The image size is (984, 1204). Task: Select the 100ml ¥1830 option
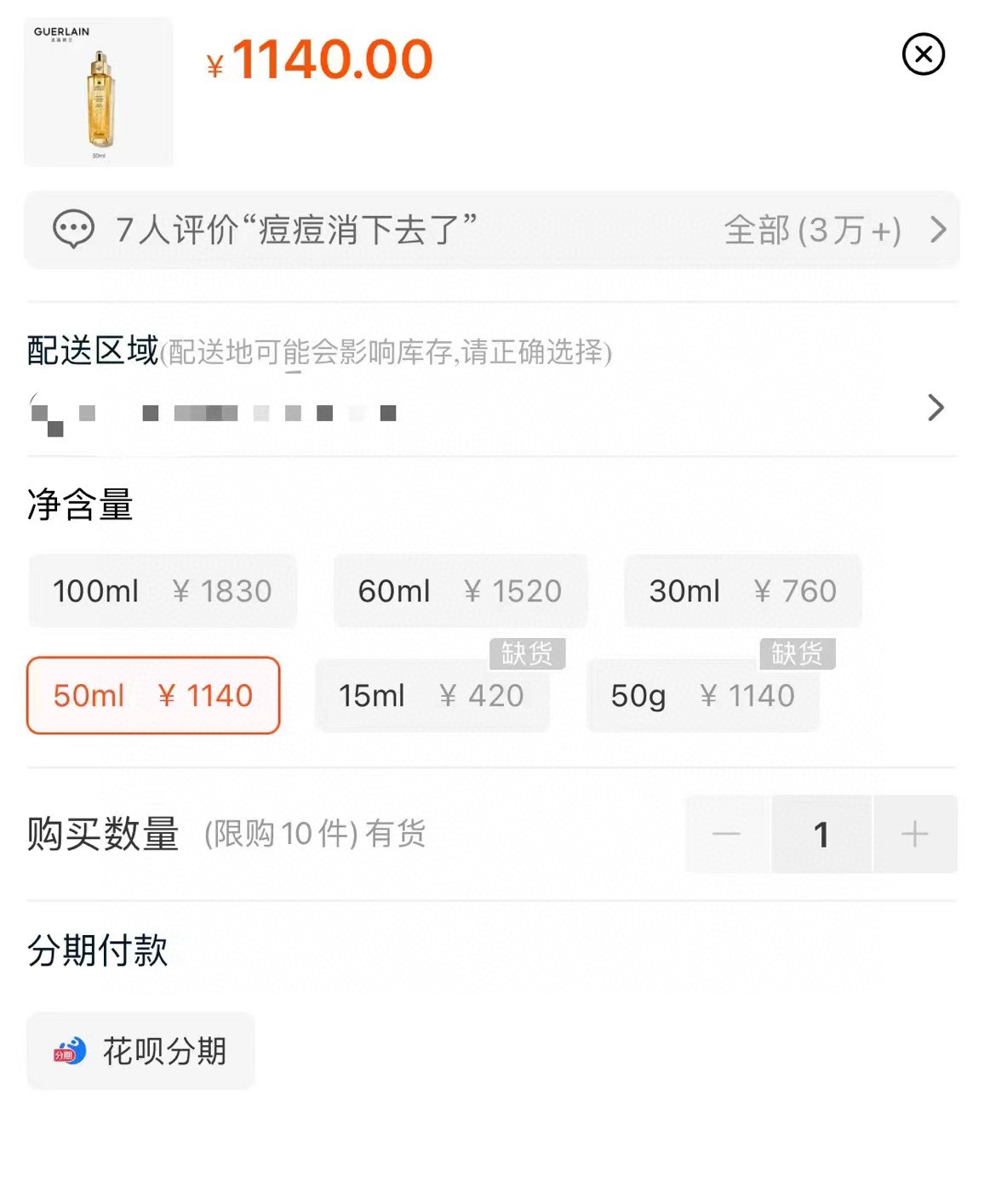[163, 591]
